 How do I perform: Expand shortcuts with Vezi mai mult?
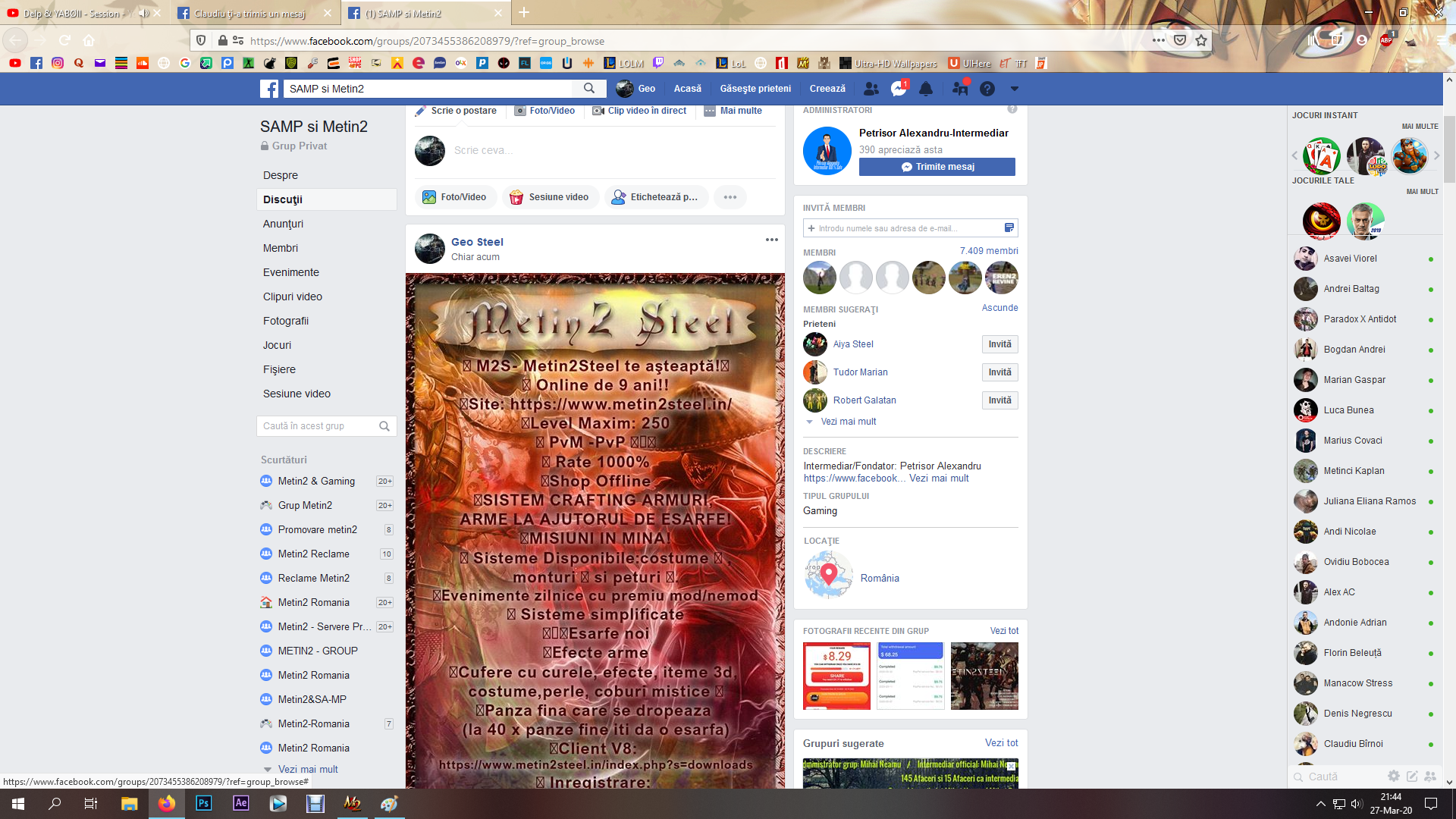click(307, 769)
